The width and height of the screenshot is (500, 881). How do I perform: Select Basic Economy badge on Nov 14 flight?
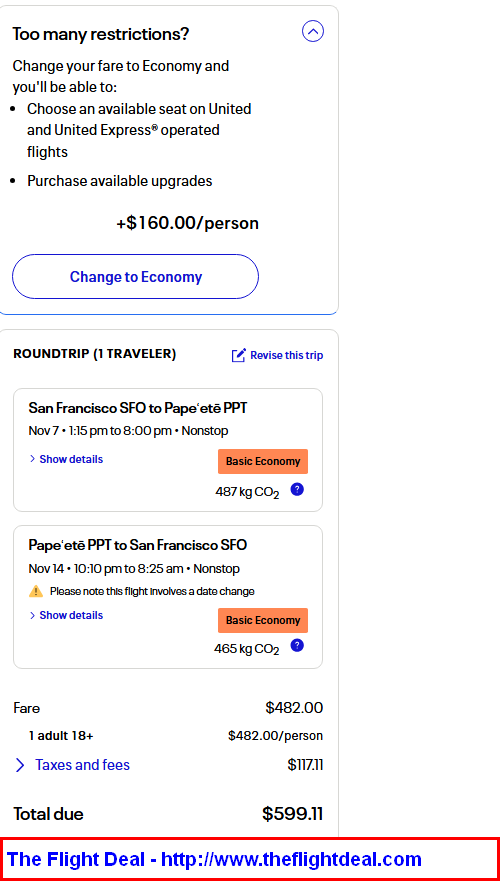tap(263, 620)
